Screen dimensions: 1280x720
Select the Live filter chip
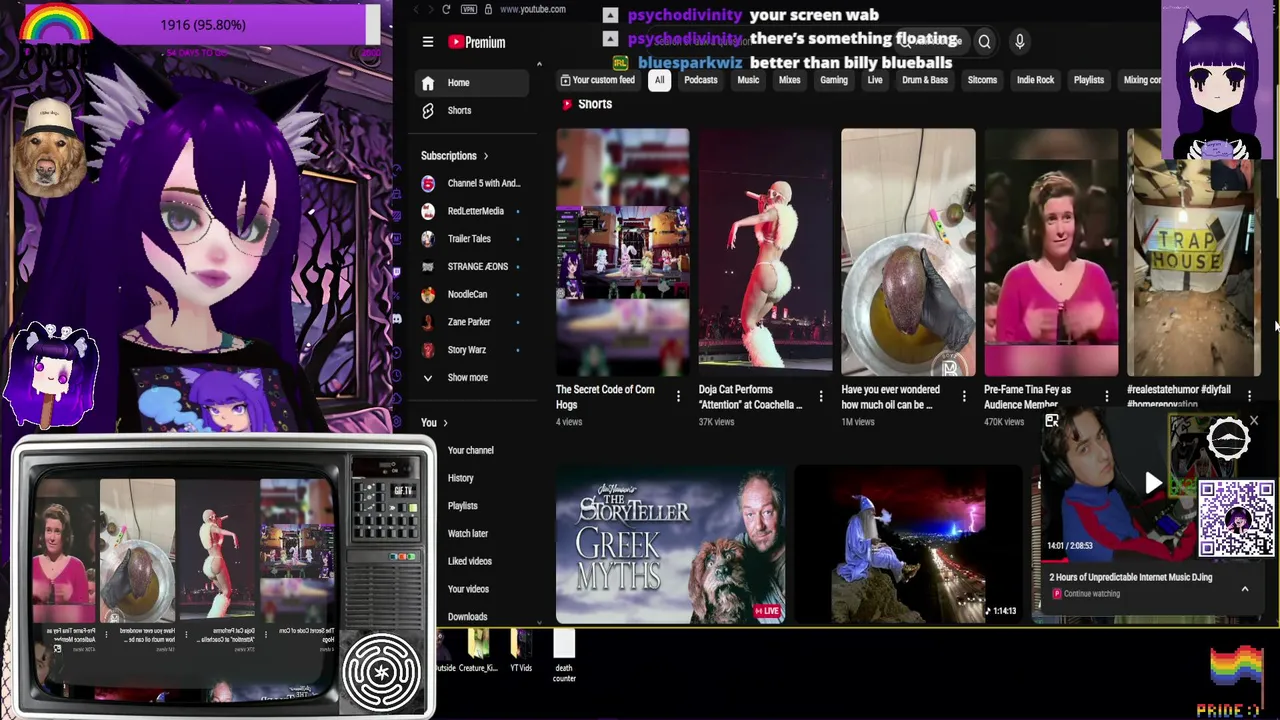click(875, 80)
